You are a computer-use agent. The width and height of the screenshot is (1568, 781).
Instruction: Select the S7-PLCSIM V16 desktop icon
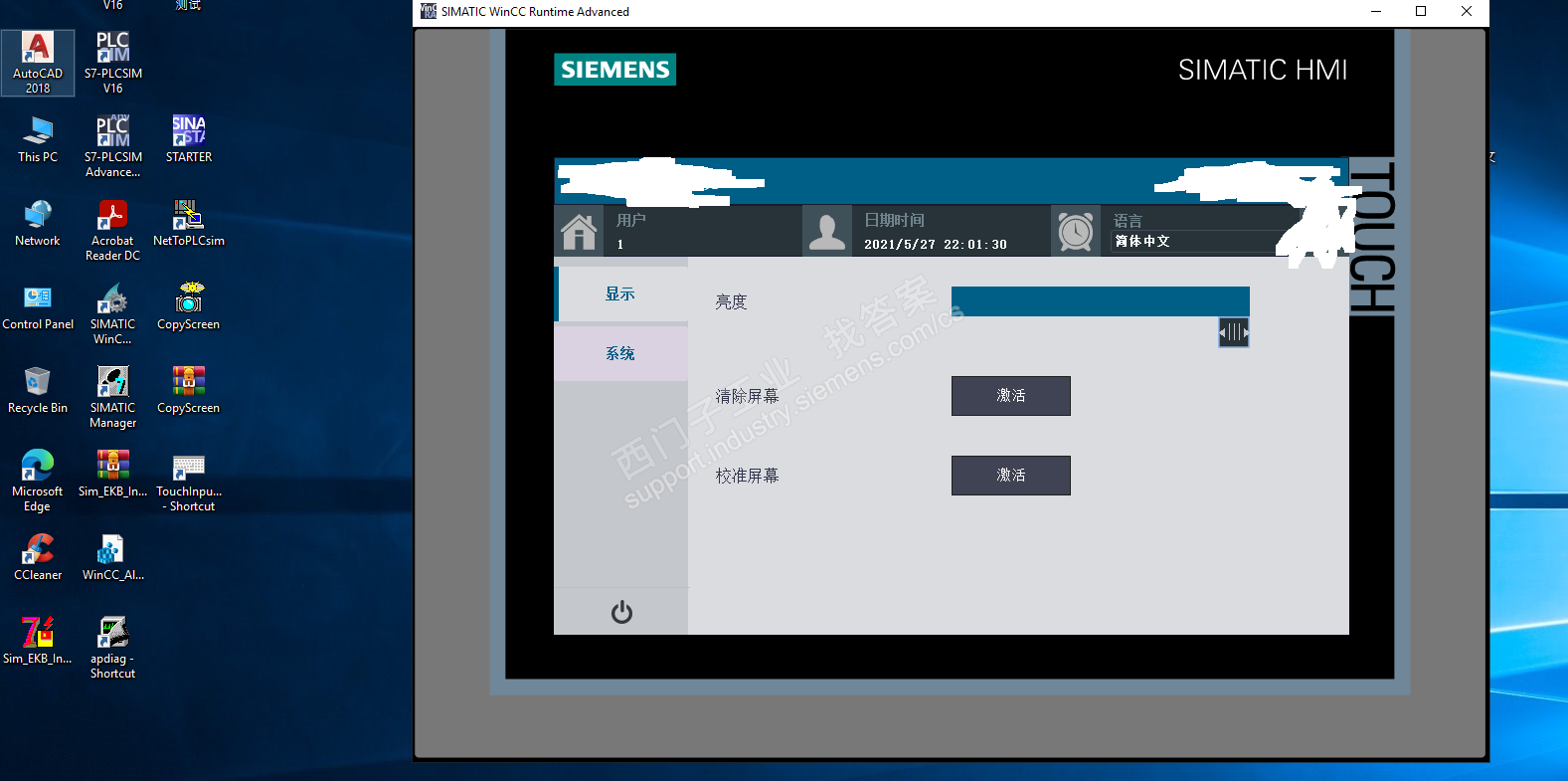pos(113,63)
